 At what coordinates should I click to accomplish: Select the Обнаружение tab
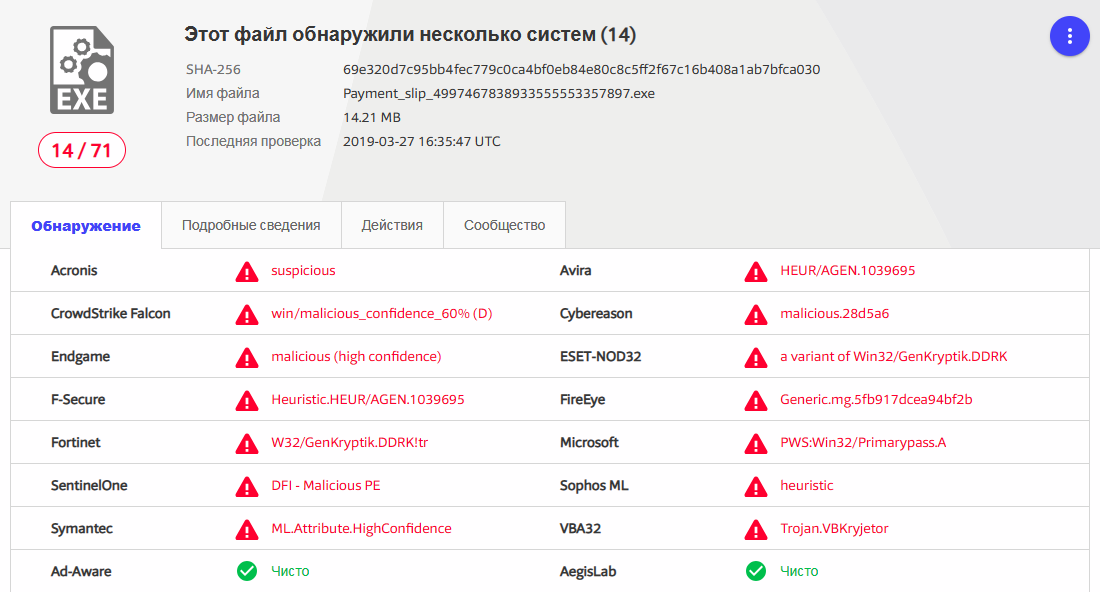[86, 226]
